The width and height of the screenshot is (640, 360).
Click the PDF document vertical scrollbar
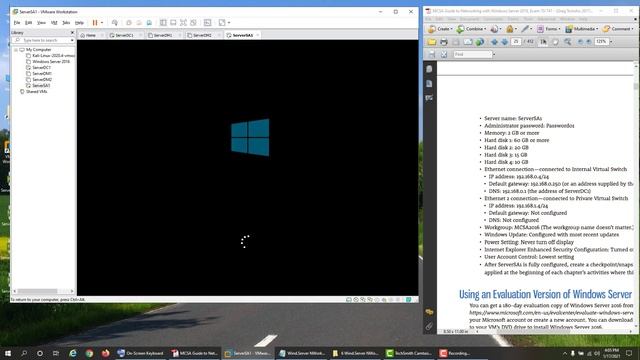(636, 195)
